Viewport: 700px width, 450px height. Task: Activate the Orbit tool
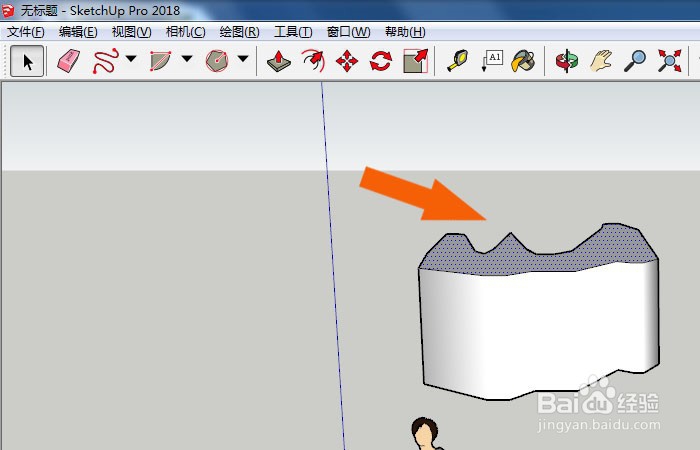567,61
